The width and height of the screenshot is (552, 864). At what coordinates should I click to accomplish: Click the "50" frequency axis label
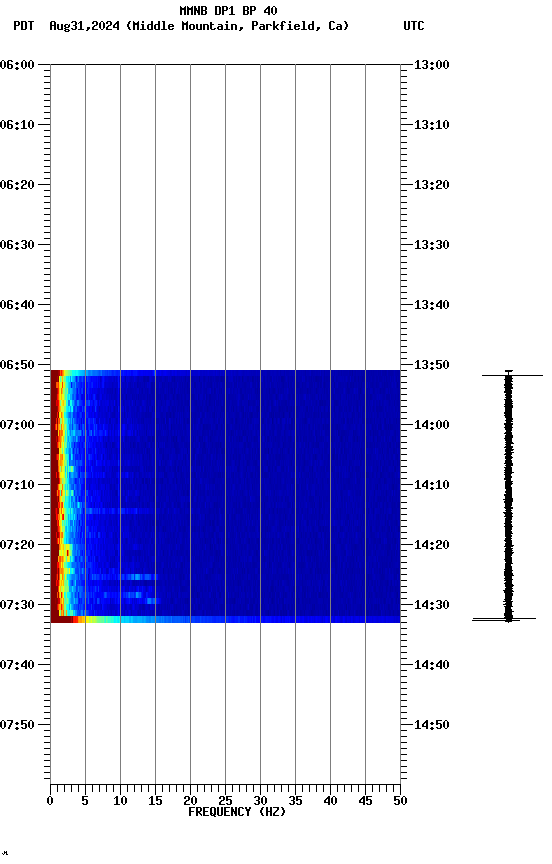click(x=400, y=801)
